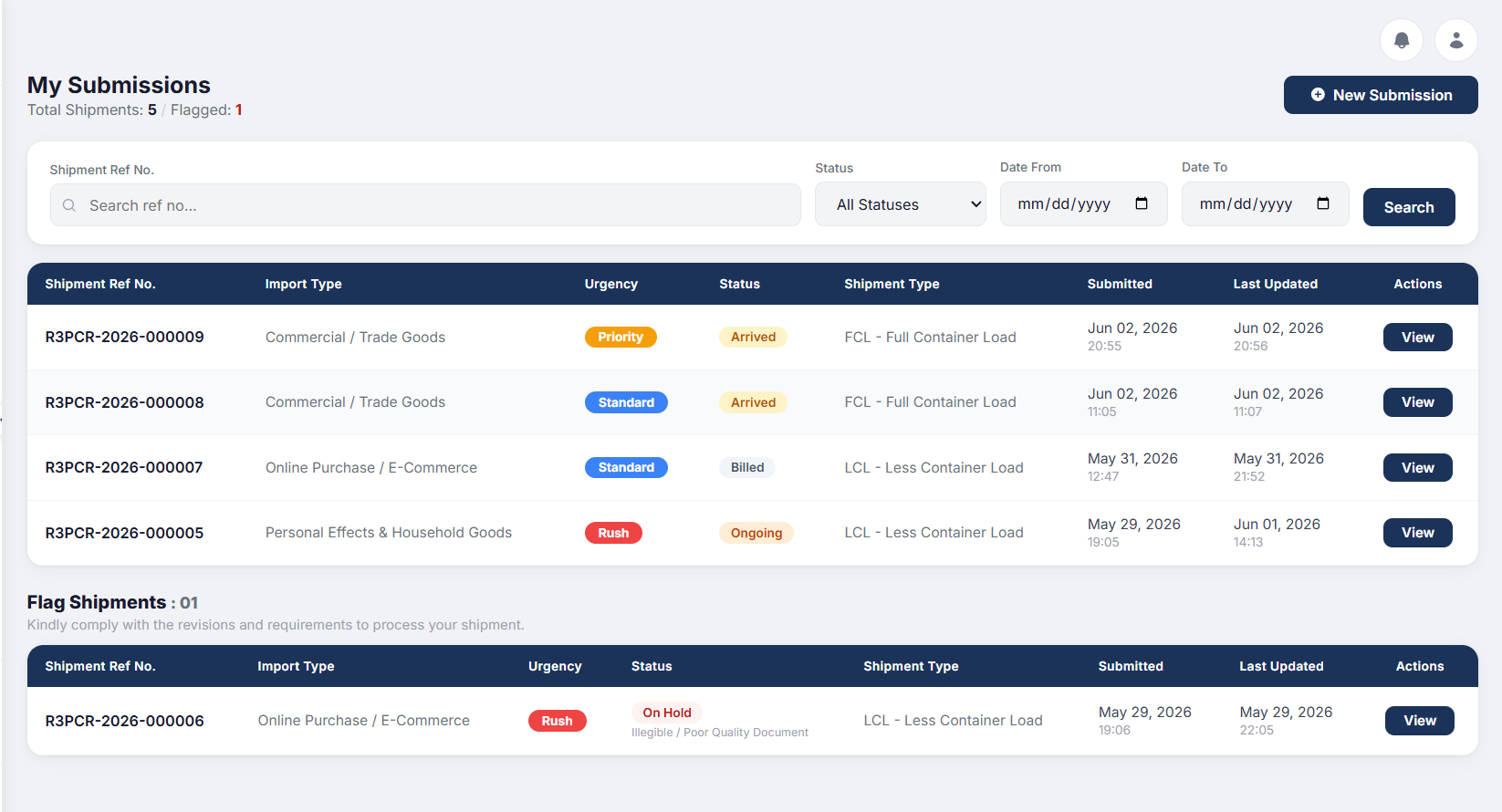Viewport: 1502px width, 812px height.
Task: Click the Date From date field
Action: coord(1083,204)
